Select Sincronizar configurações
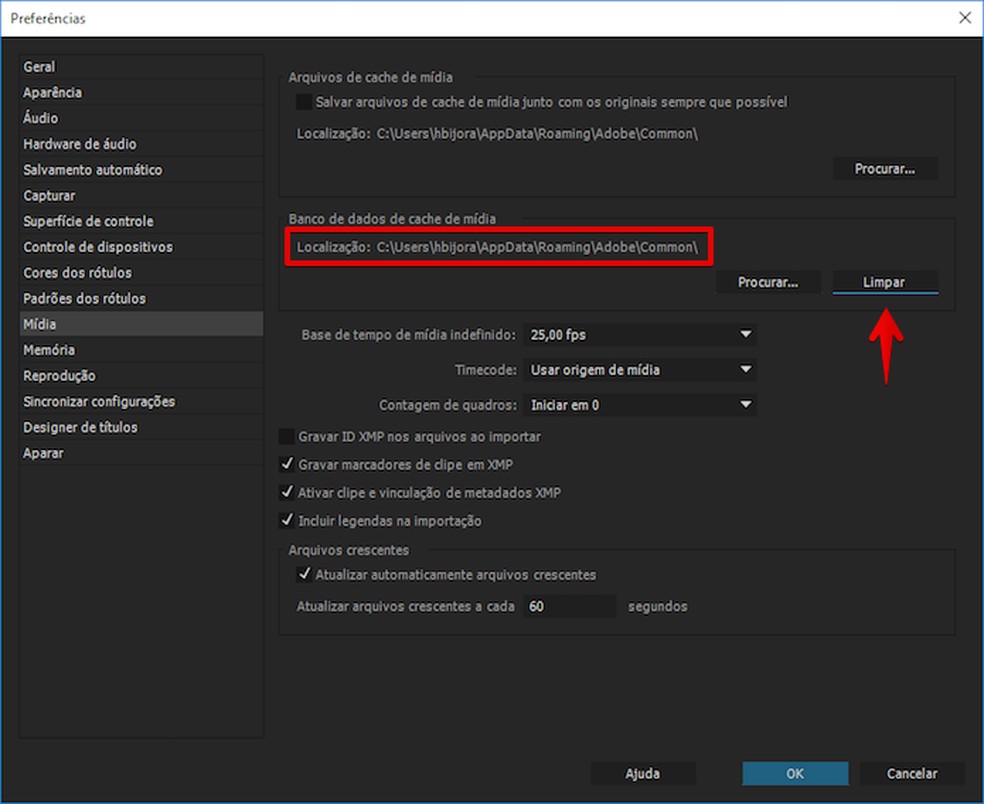This screenshot has width=984, height=804. tap(141, 401)
